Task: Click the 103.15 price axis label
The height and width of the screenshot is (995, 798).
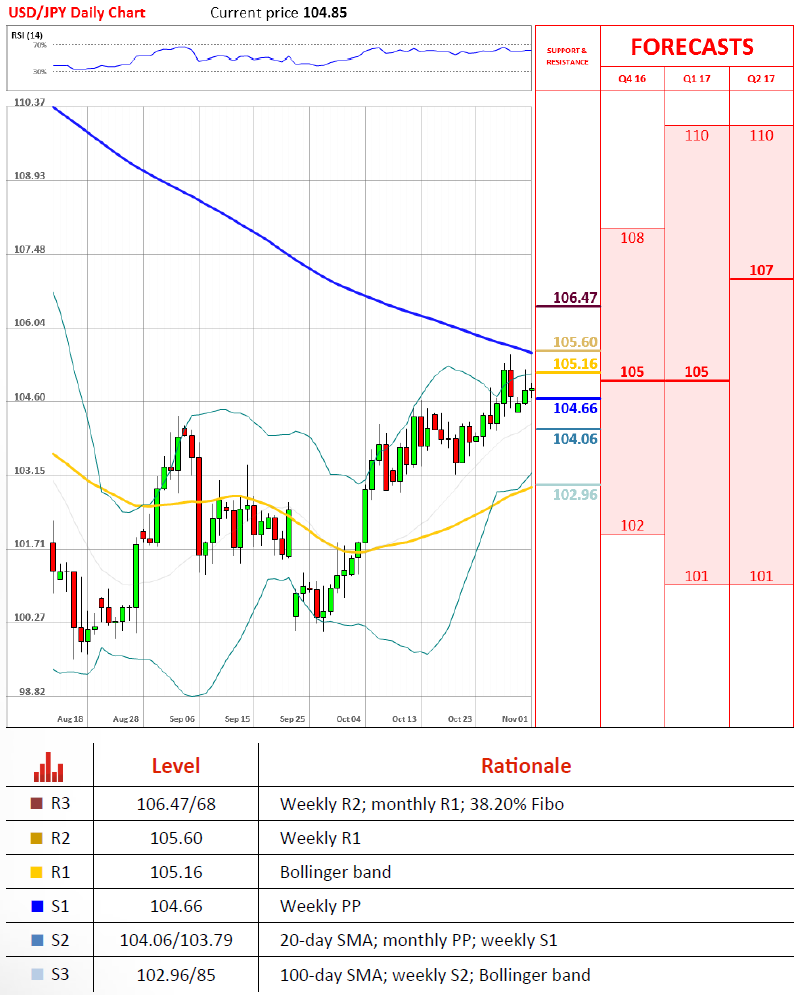Action: (30, 471)
